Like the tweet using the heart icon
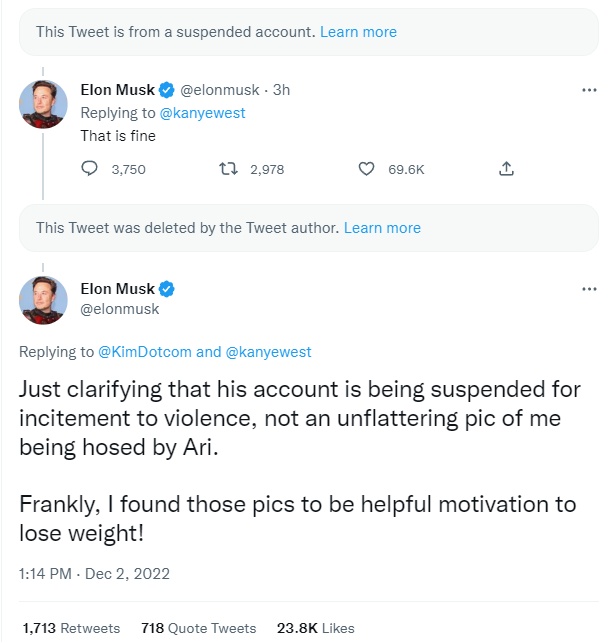 coord(366,169)
